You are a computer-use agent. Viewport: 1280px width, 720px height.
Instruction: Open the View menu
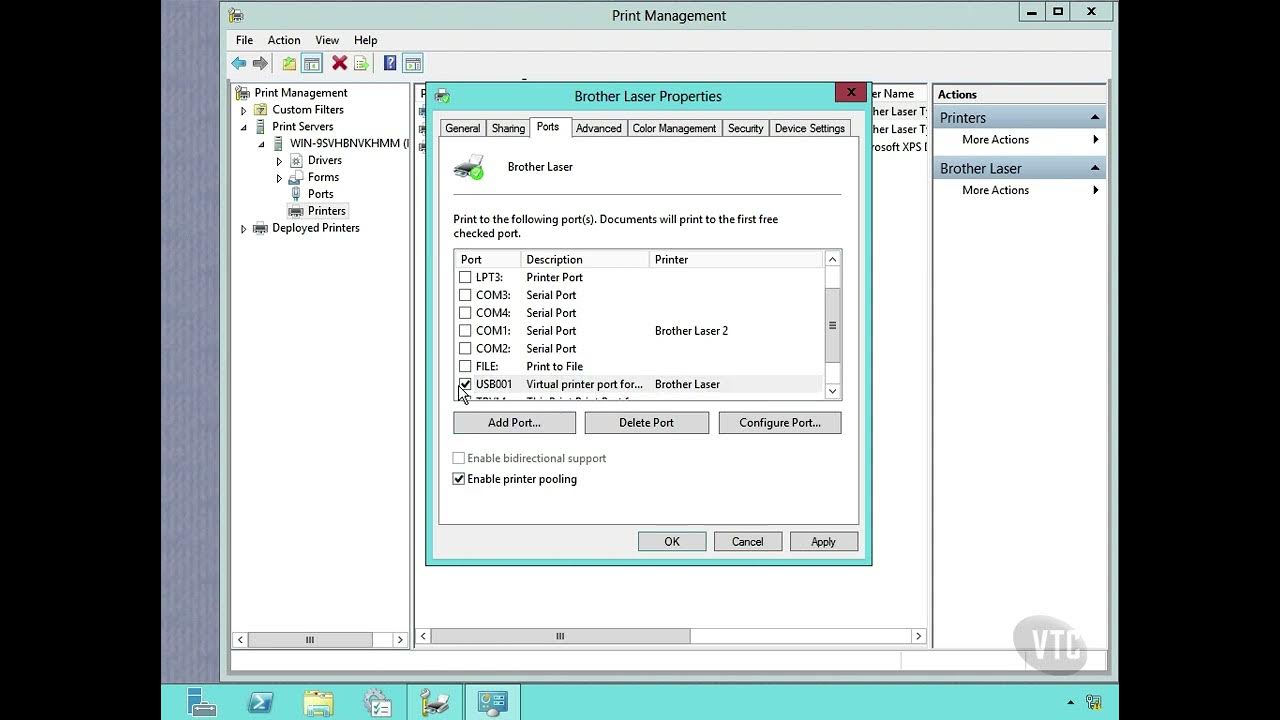coord(327,40)
